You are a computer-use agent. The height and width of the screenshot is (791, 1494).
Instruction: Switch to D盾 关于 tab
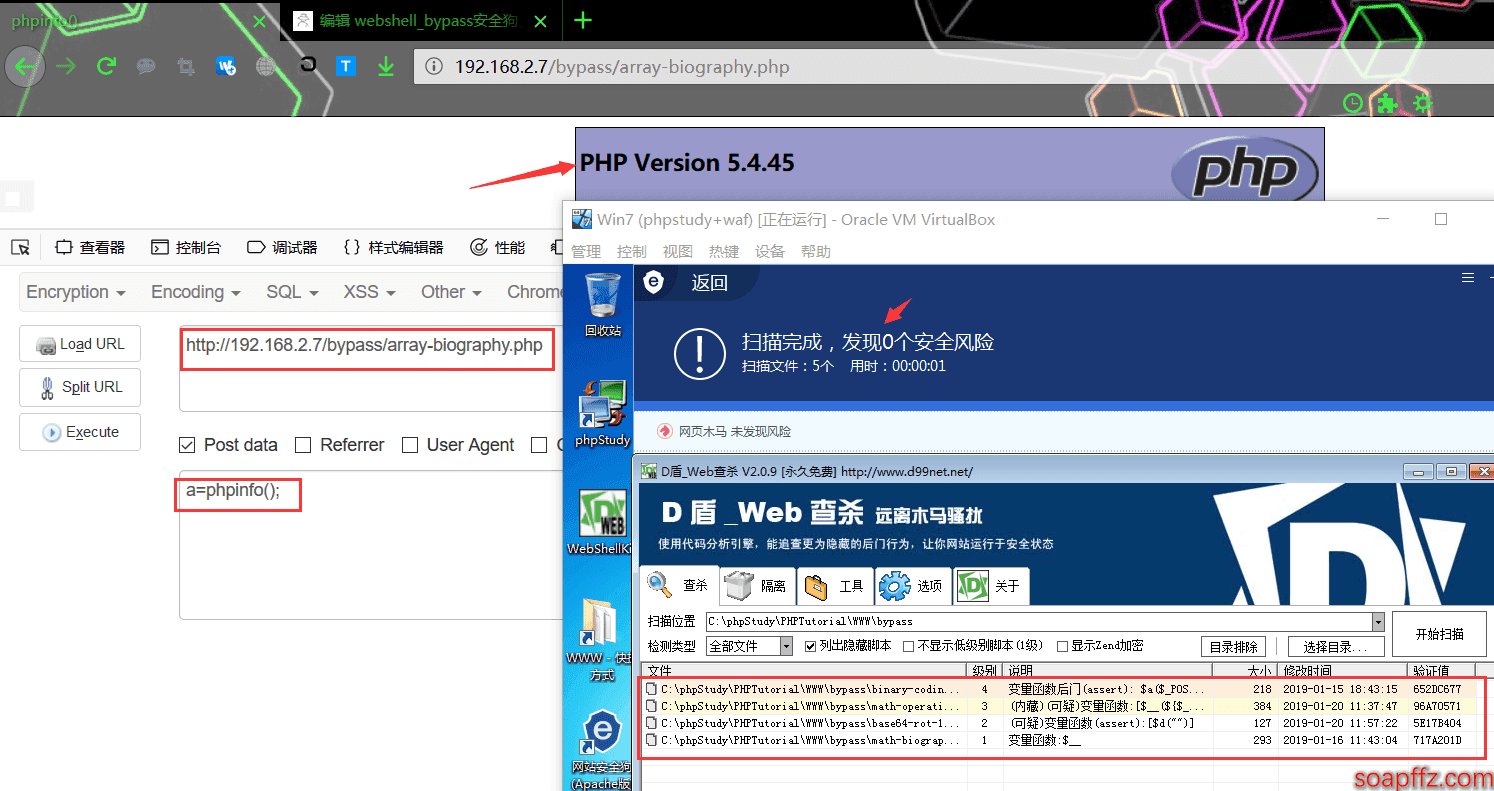[x=990, y=585]
